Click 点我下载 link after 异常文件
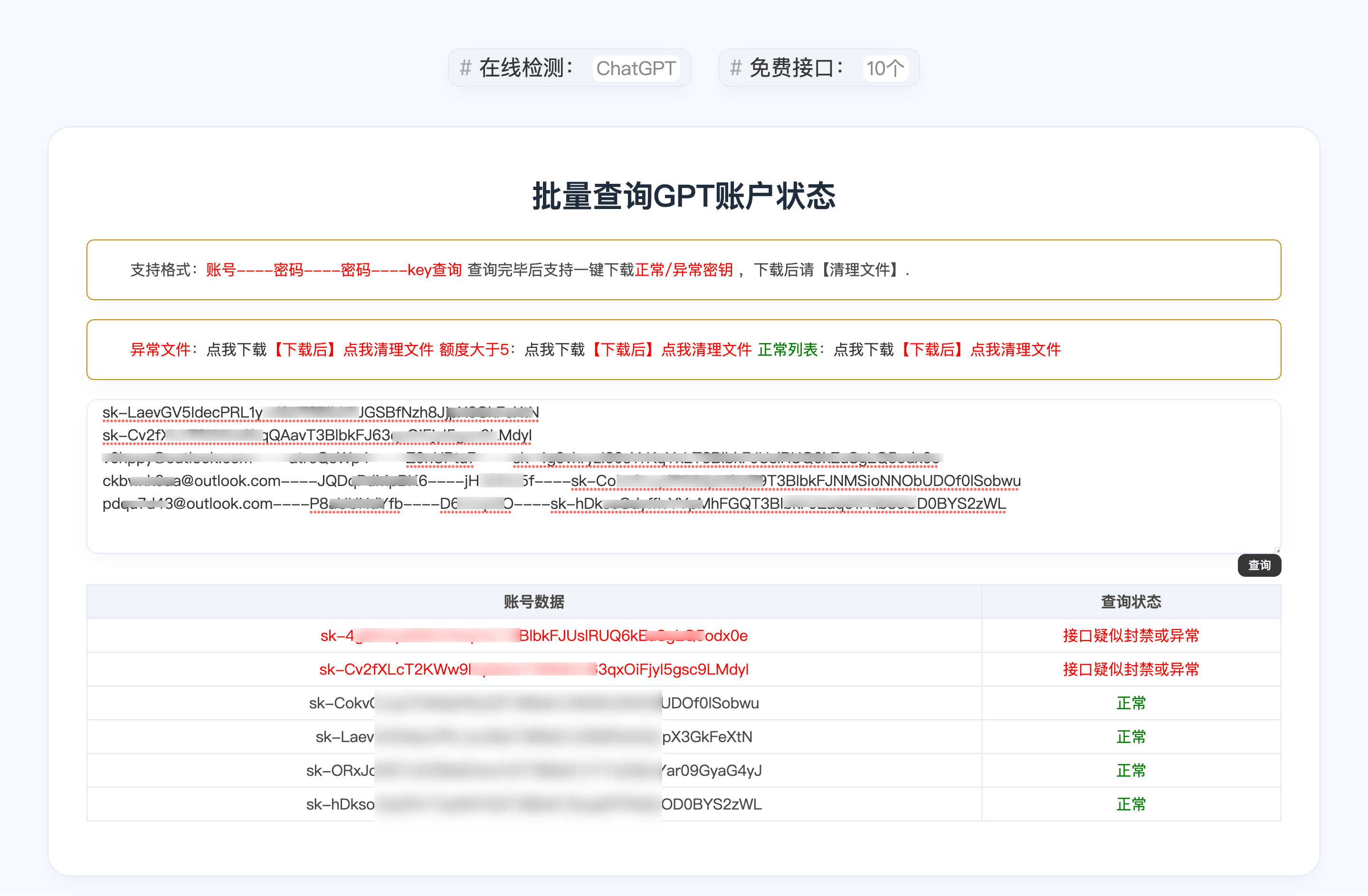The width and height of the screenshot is (1368, 896). pos(236,350)
